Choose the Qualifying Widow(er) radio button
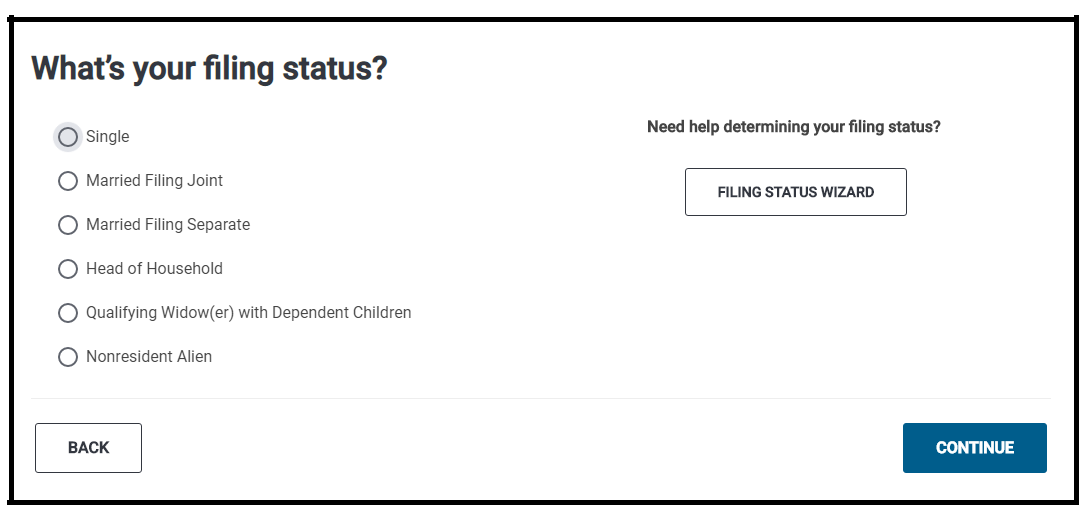The height and width of the screenshot is (505, 1079). 67,313
